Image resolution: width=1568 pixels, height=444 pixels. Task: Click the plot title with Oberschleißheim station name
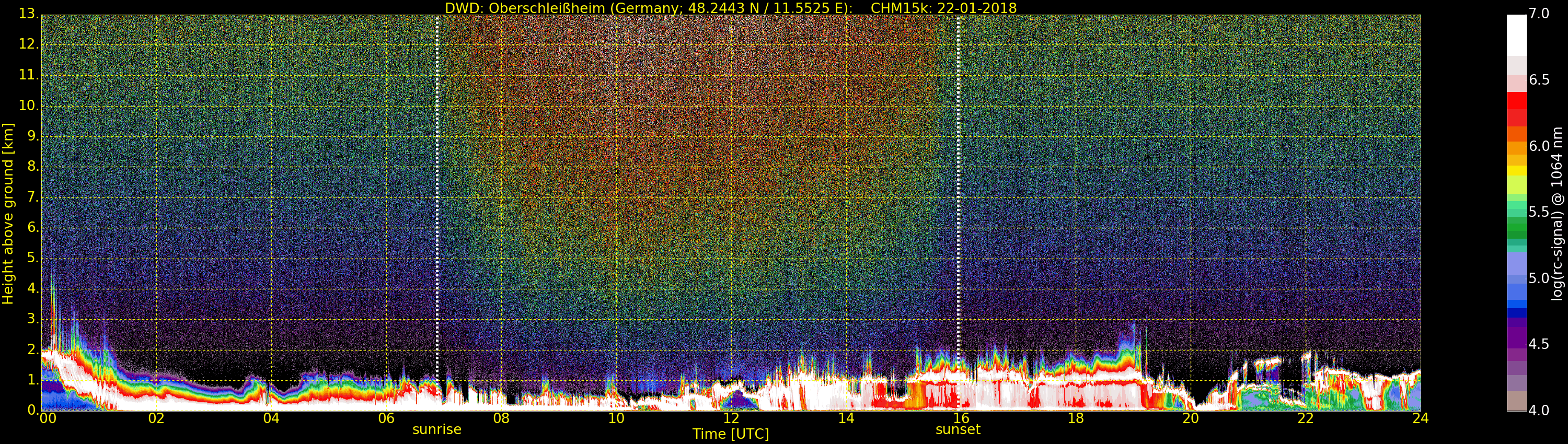click(x=731, y=8)
